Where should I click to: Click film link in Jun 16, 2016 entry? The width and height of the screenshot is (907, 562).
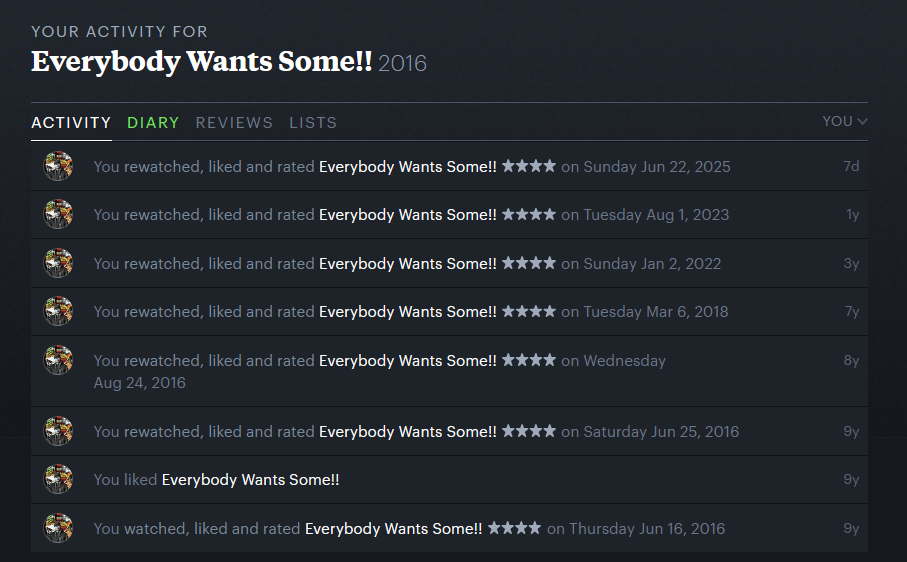(393, 528)
